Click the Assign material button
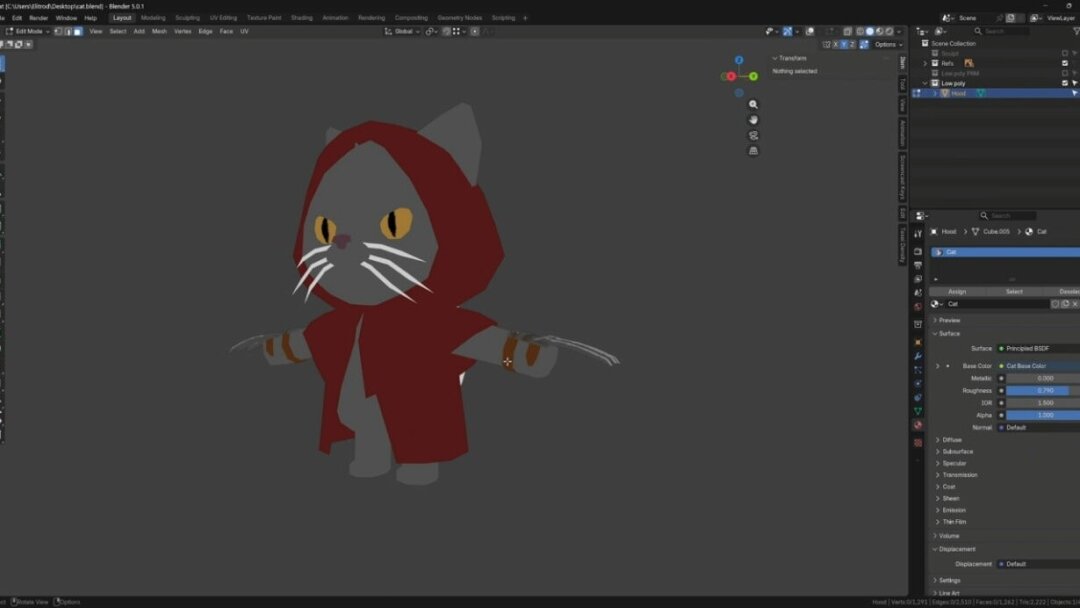This screenshot has height=608, width=1080. pos(957,291)
